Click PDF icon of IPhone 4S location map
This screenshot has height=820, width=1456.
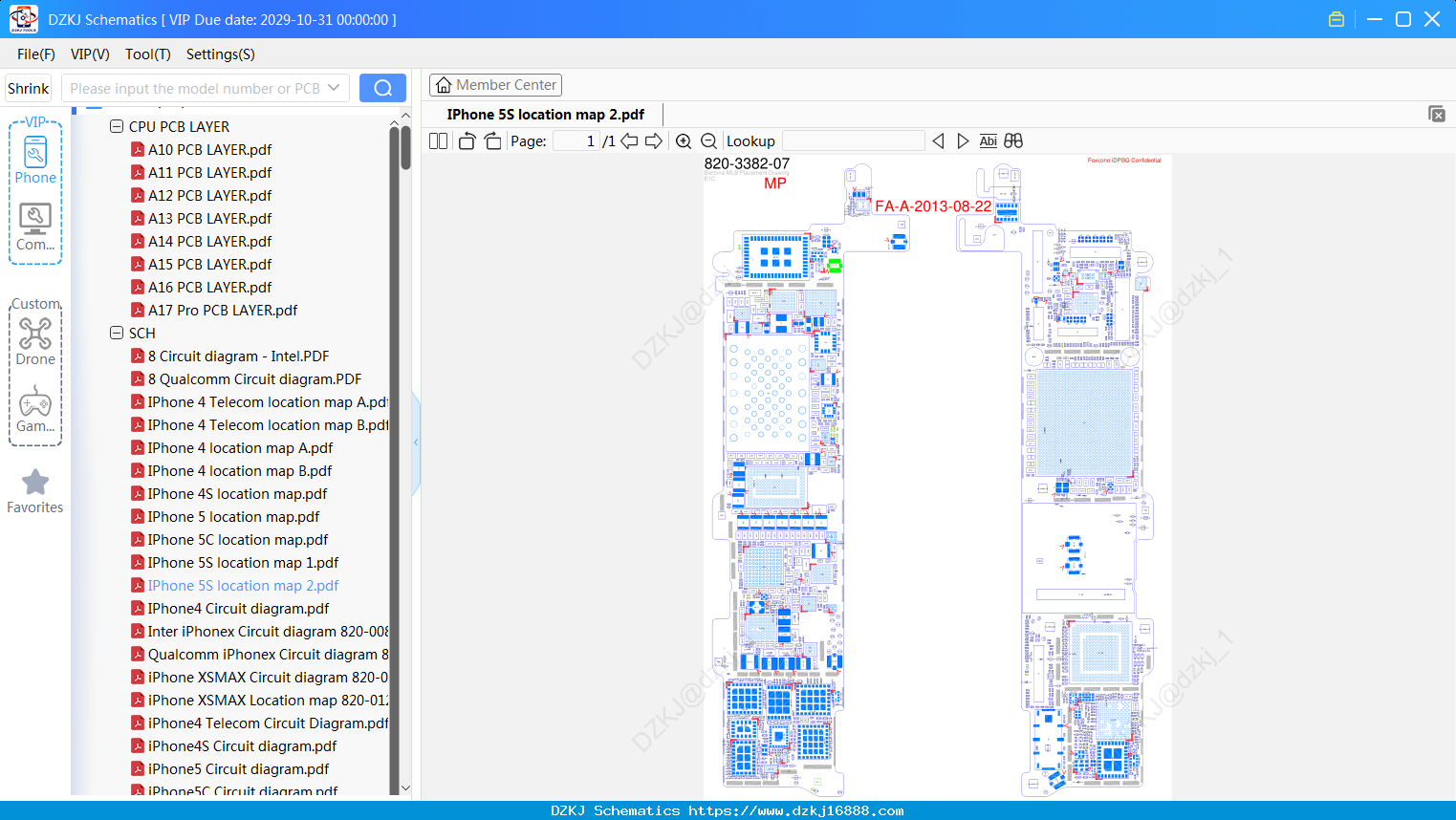tap(138, 493)
